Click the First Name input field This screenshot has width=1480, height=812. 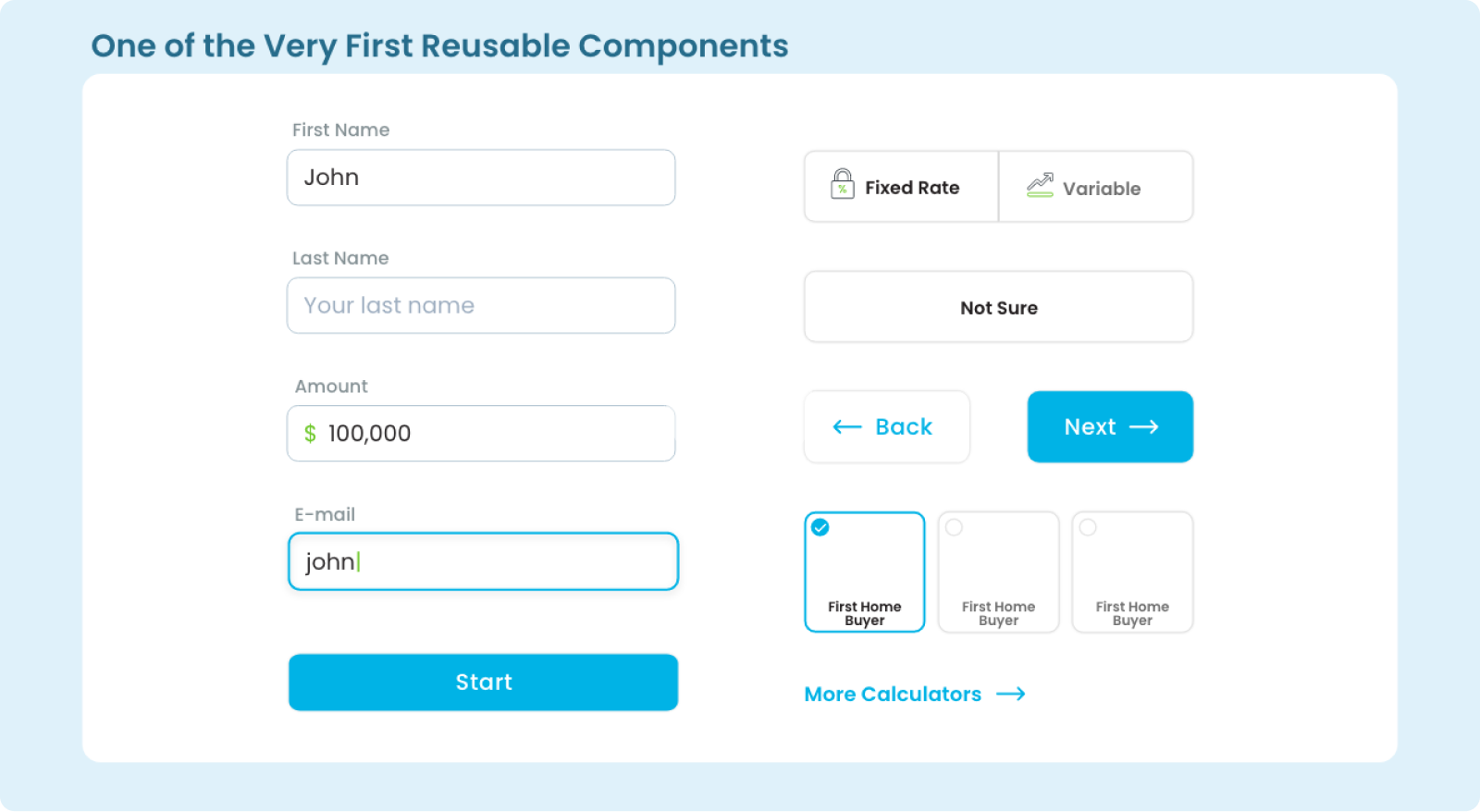(481, 178)
